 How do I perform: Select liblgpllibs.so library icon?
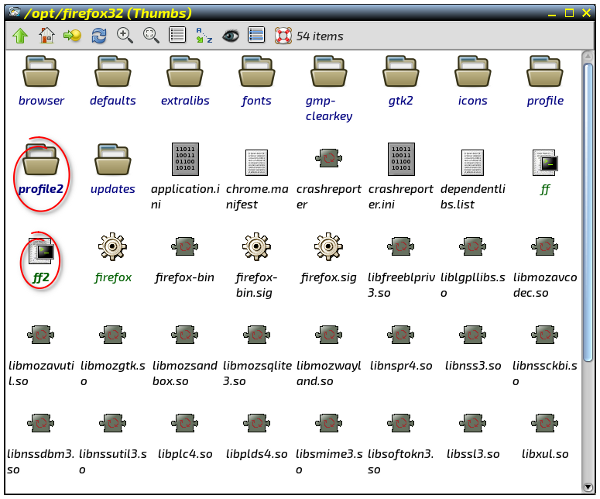click(x=473, y=246)
